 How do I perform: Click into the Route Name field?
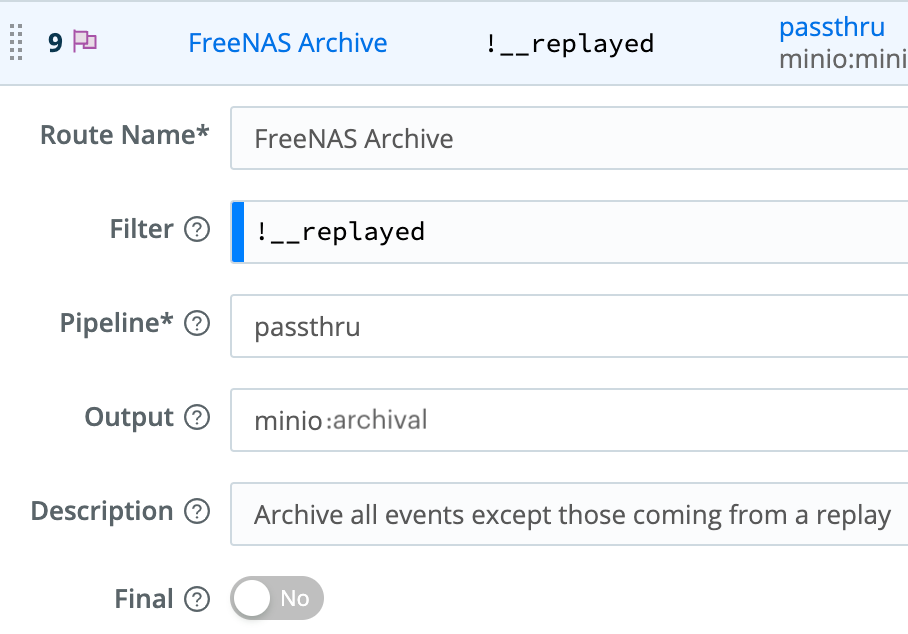pyautogui.click(x=568, y=138)
